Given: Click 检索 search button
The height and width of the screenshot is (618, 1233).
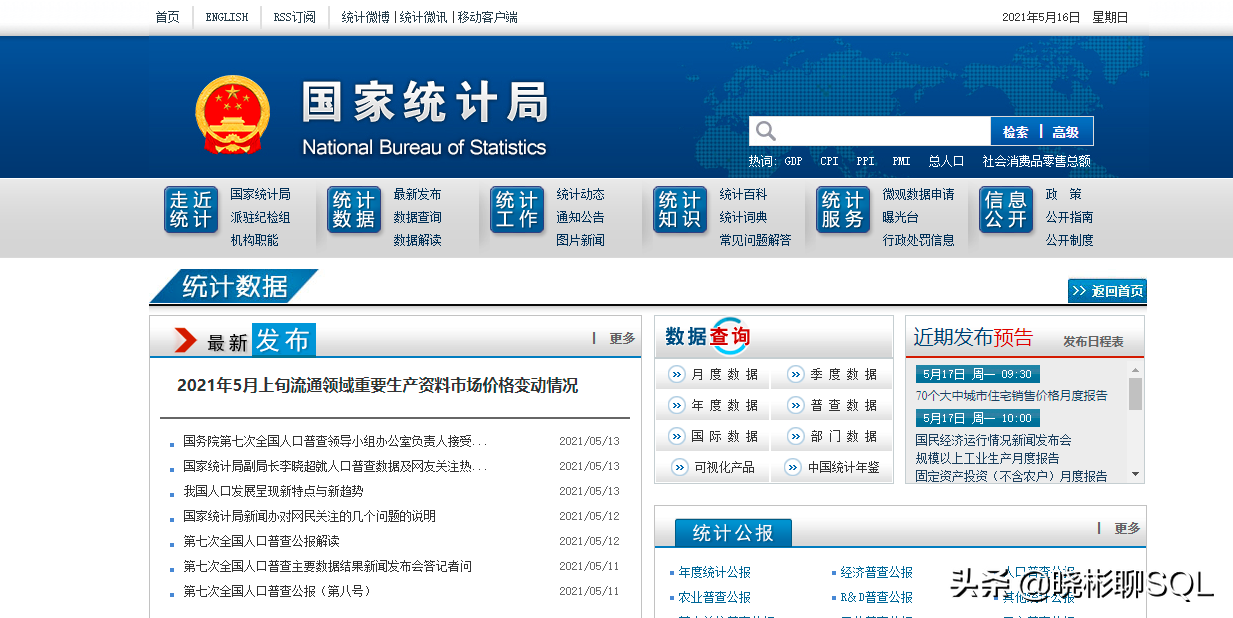Looking at the screenshot, I should pos(1016,132).
